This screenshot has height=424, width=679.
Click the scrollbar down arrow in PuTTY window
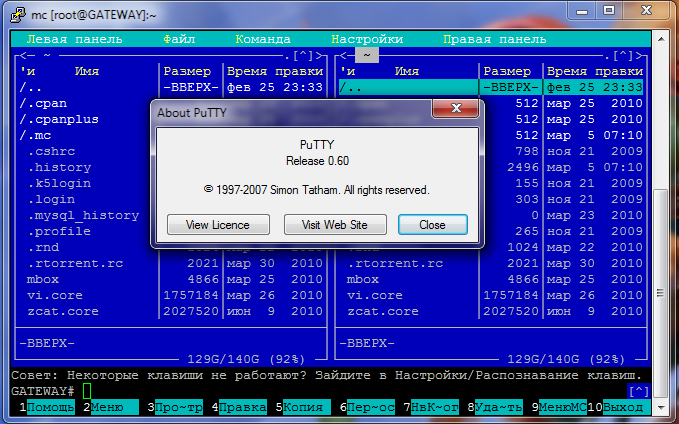(x=661, y=408)
